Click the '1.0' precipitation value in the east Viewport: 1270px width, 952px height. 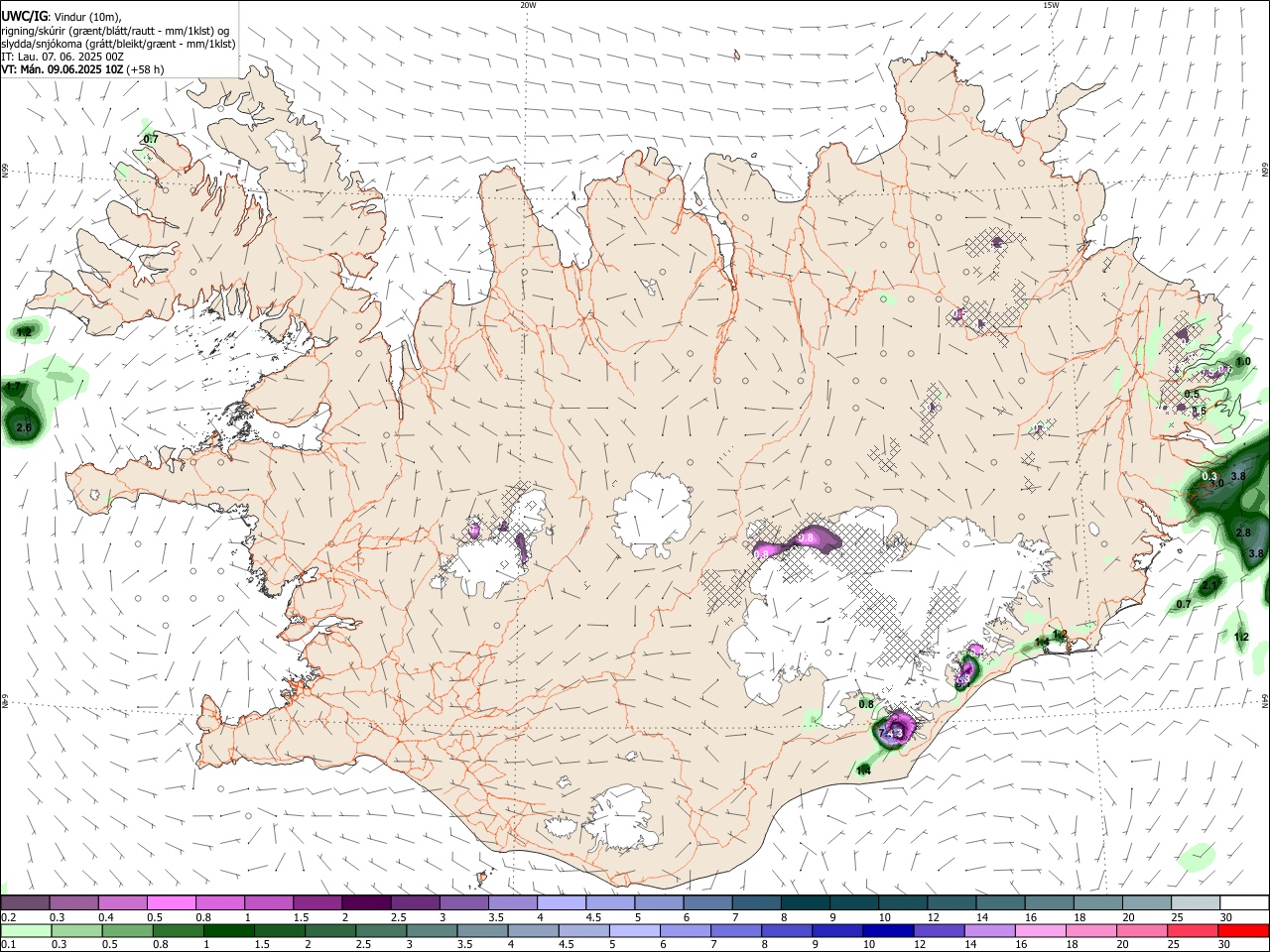tap(1243, 362)
